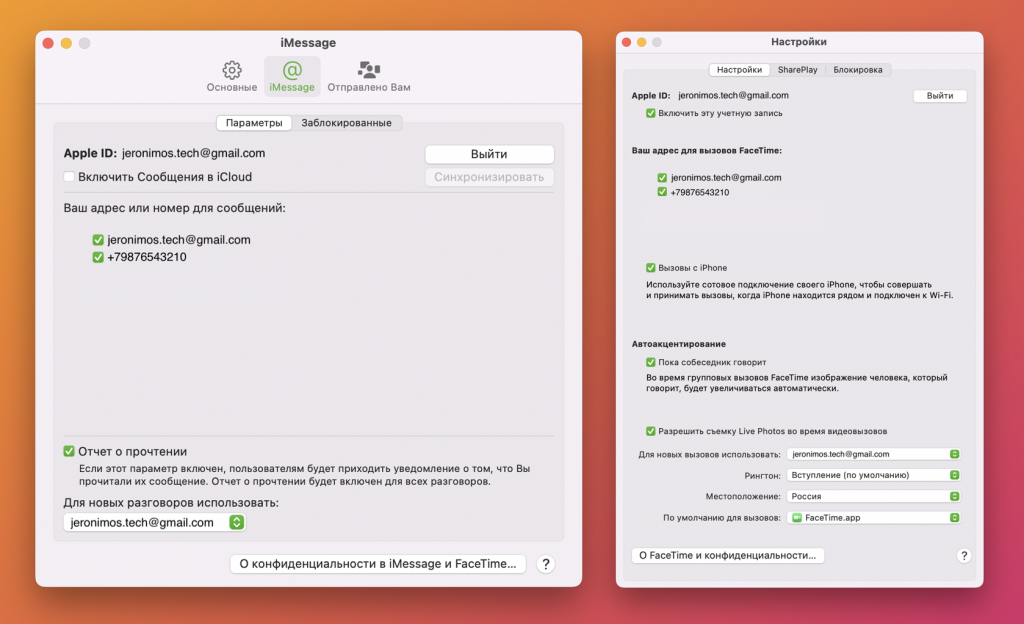1024x624 pixels.
Task: Open По умолчанию для вызовов dropdown
Action: pos(874,518)
